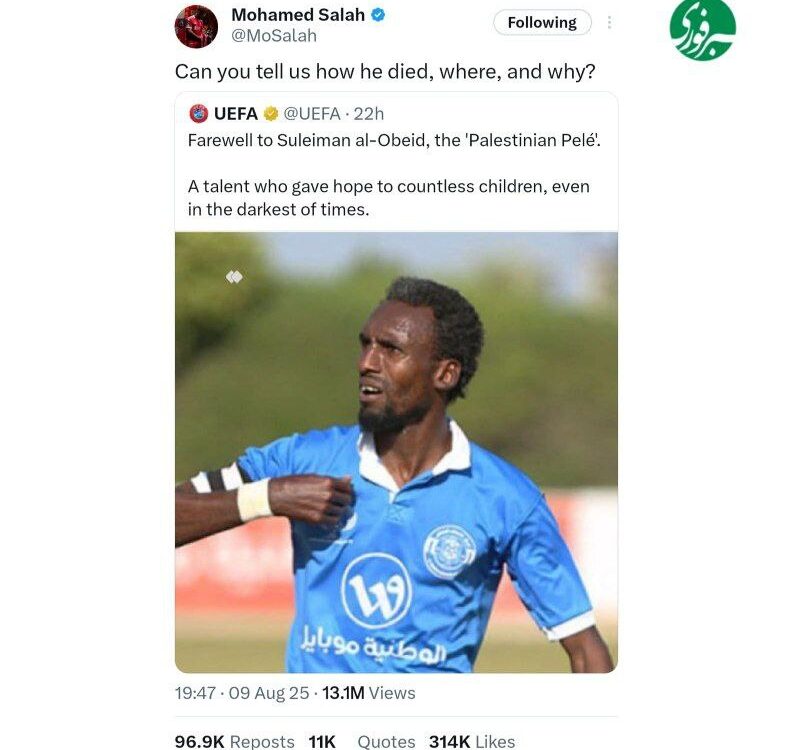Toggle the Following button
The height and width of the screenshot is (750, 793).
point(542,22)
